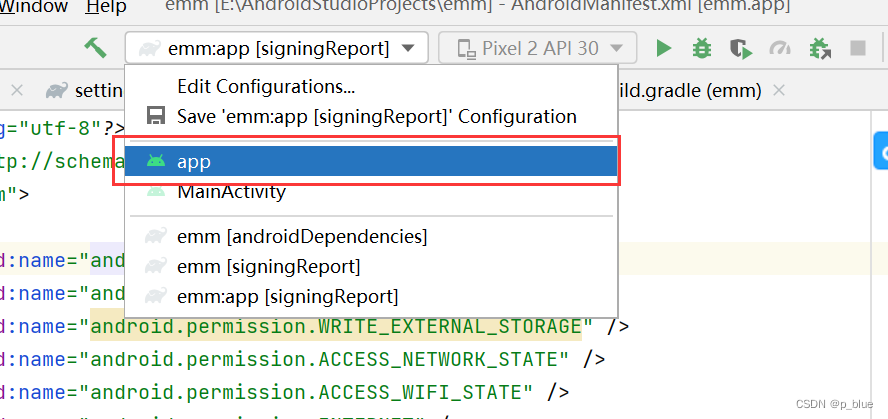Click the Attach Debugger to Process icon

point(819,49)
